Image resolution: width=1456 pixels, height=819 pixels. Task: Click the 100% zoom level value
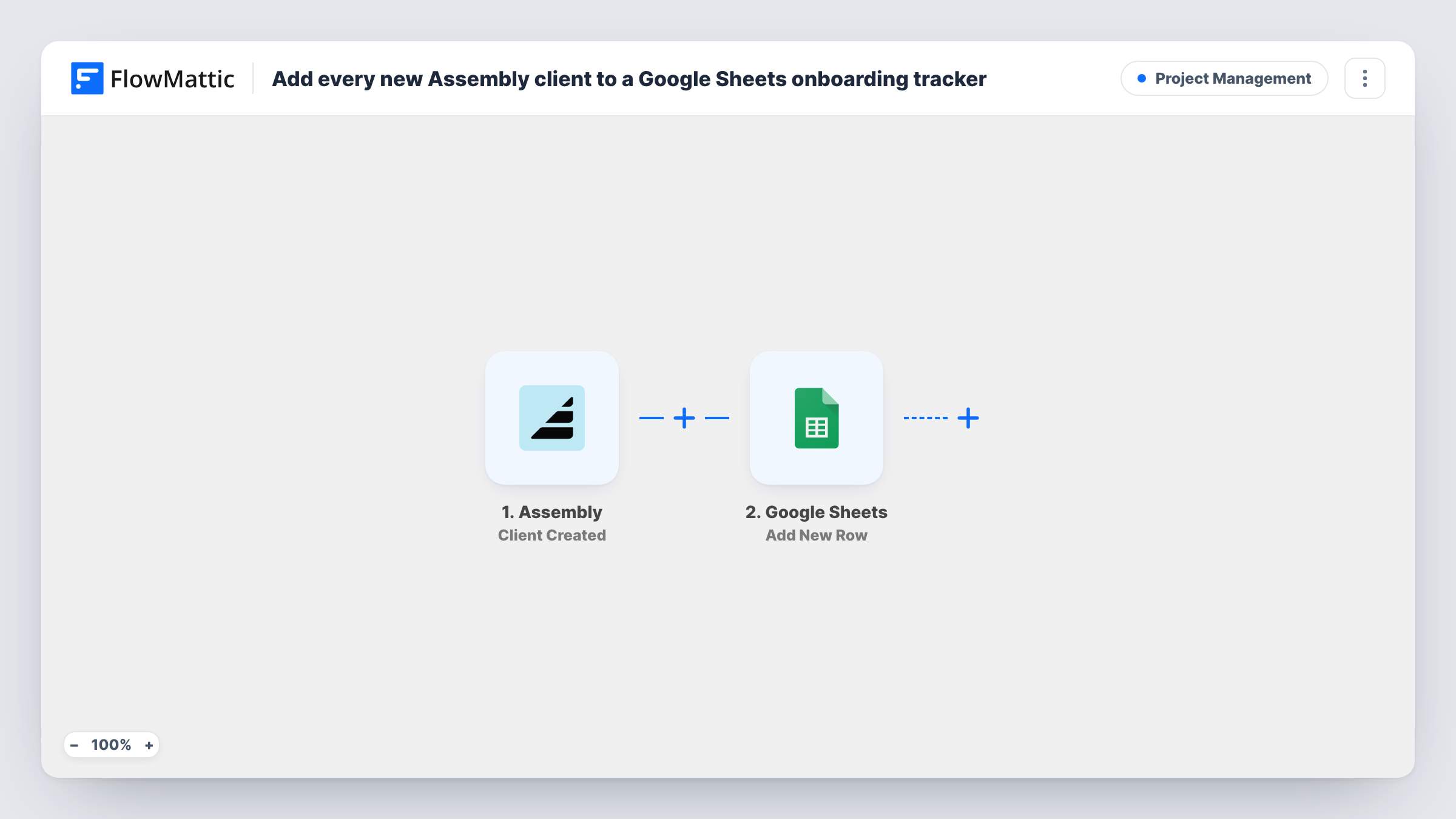click(111, 745)
